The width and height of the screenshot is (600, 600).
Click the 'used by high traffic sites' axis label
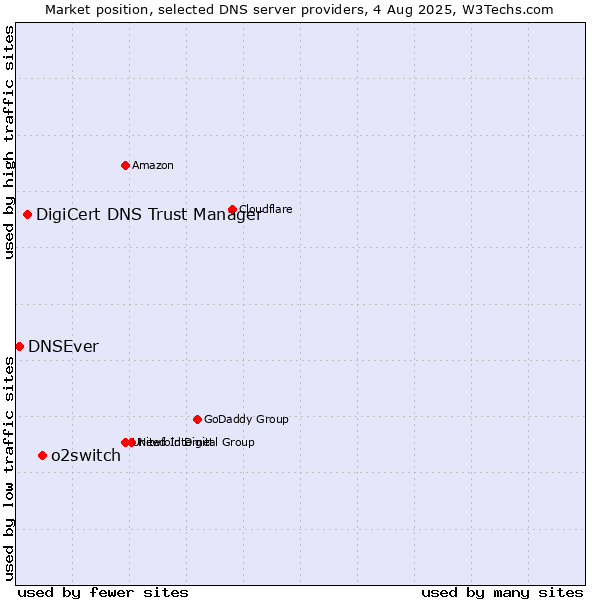(x=8, y=142)
